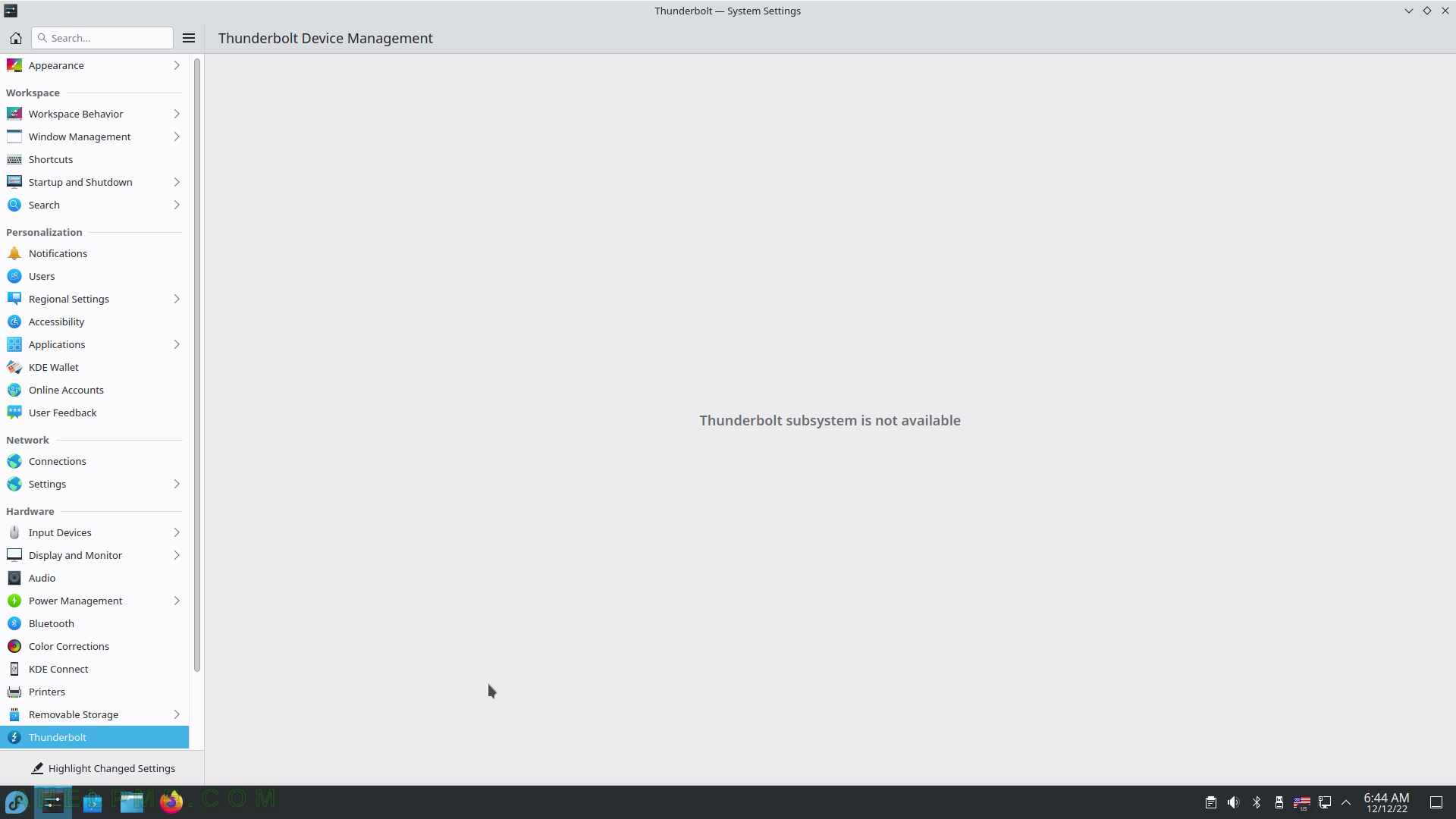Screen dimensions: 1456x819
Task: Launch Firefox from the taskbar
Action: click(171, 802)
